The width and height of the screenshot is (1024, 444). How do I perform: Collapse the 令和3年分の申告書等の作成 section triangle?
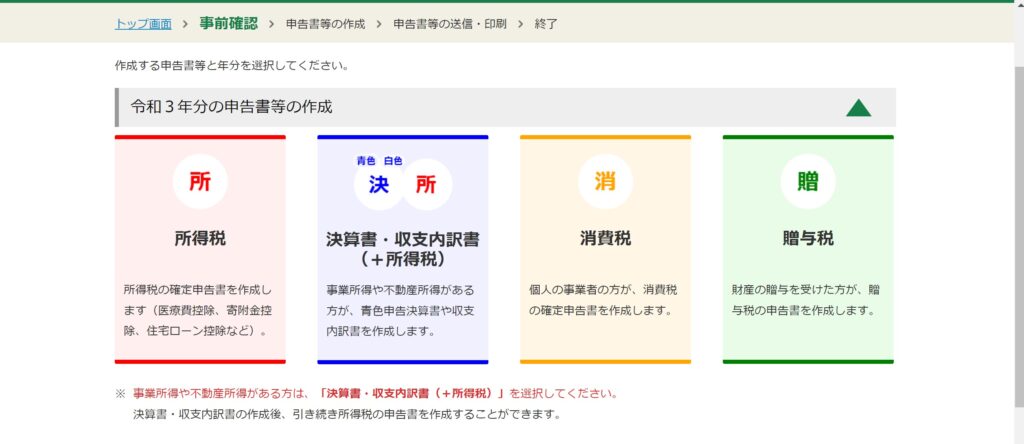[x=859, y=108]
